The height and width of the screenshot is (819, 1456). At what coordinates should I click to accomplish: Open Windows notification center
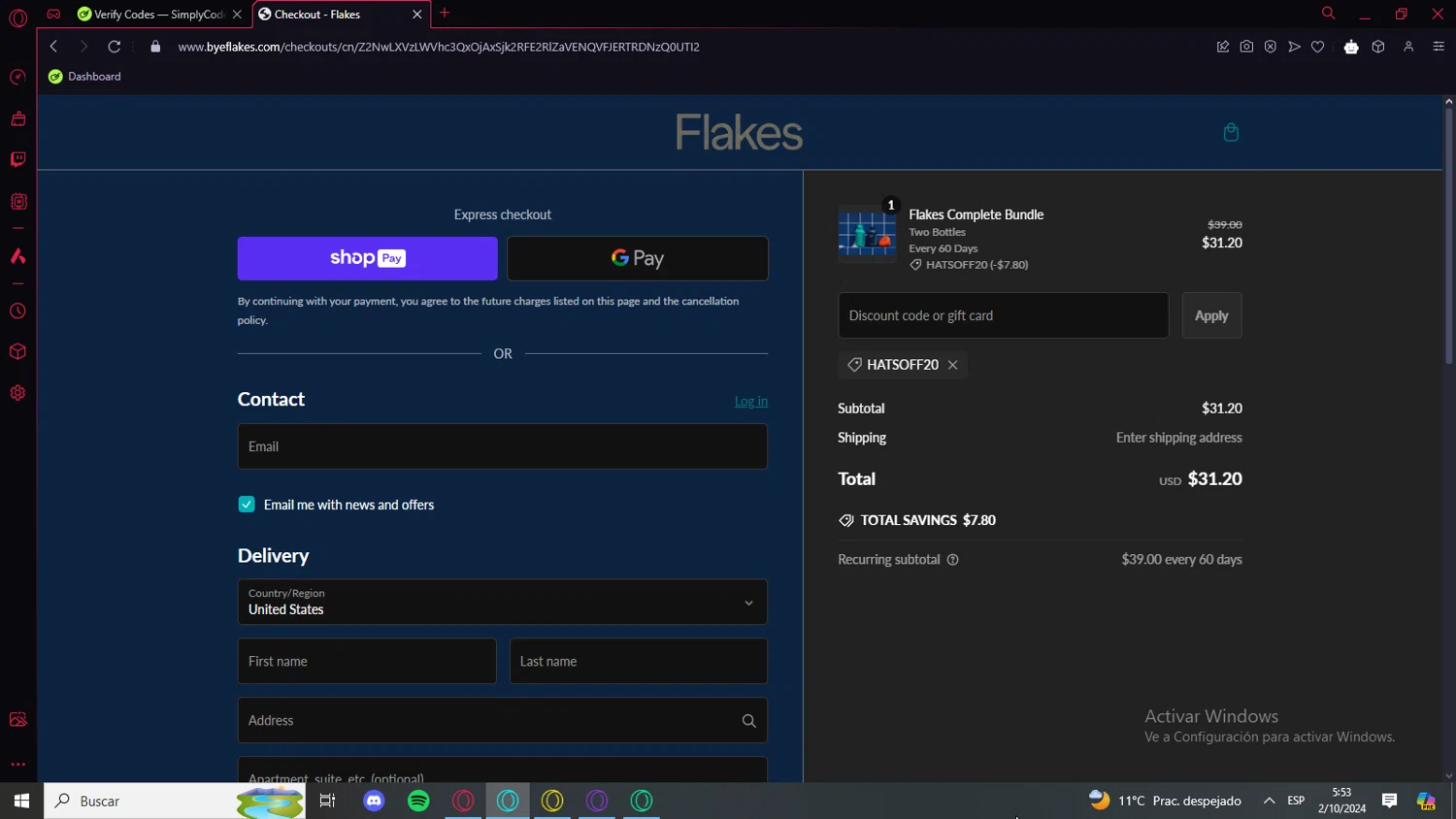pos(1389,801)
